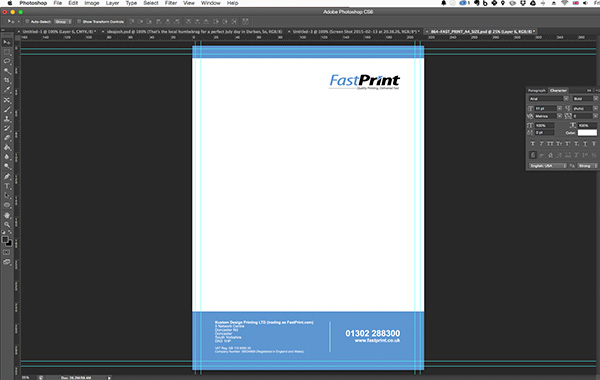Select the Zoom tool

pos(7,225)
